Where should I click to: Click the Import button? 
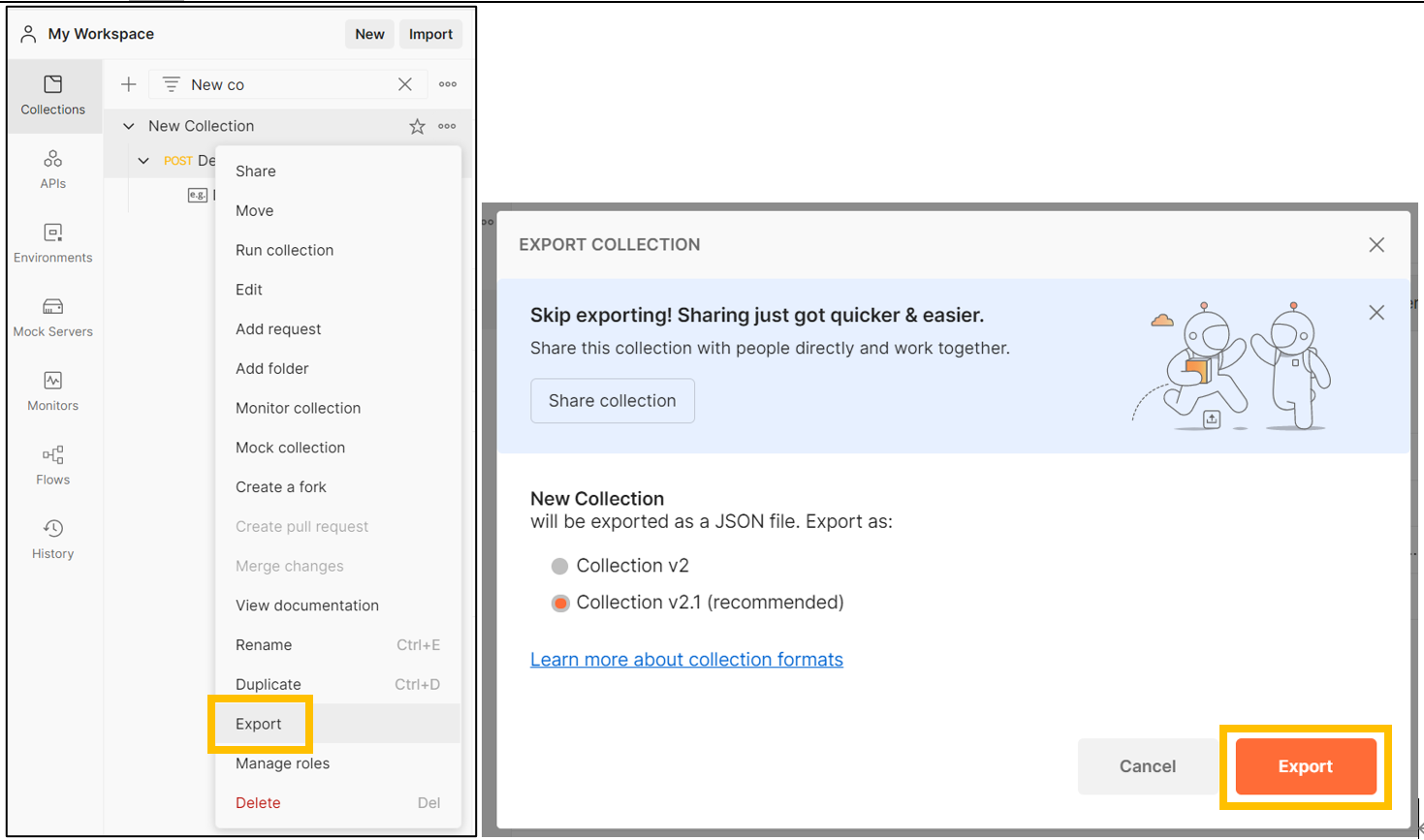[430, 34]
